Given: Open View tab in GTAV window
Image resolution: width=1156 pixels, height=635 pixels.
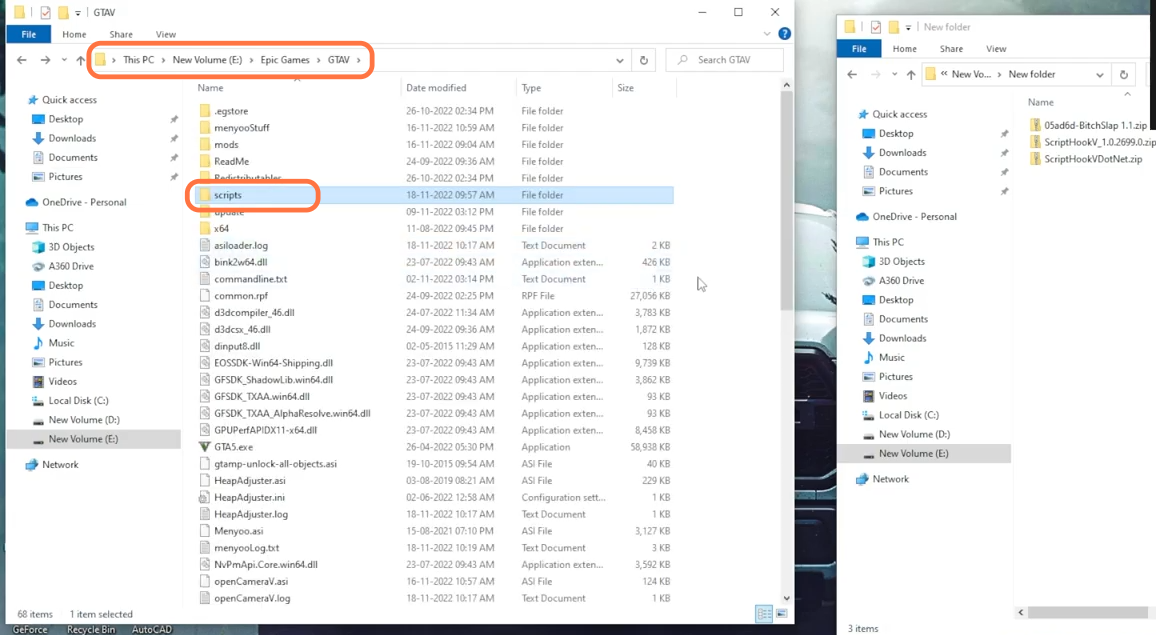Looking at the screenshot, I should (166, 35).
